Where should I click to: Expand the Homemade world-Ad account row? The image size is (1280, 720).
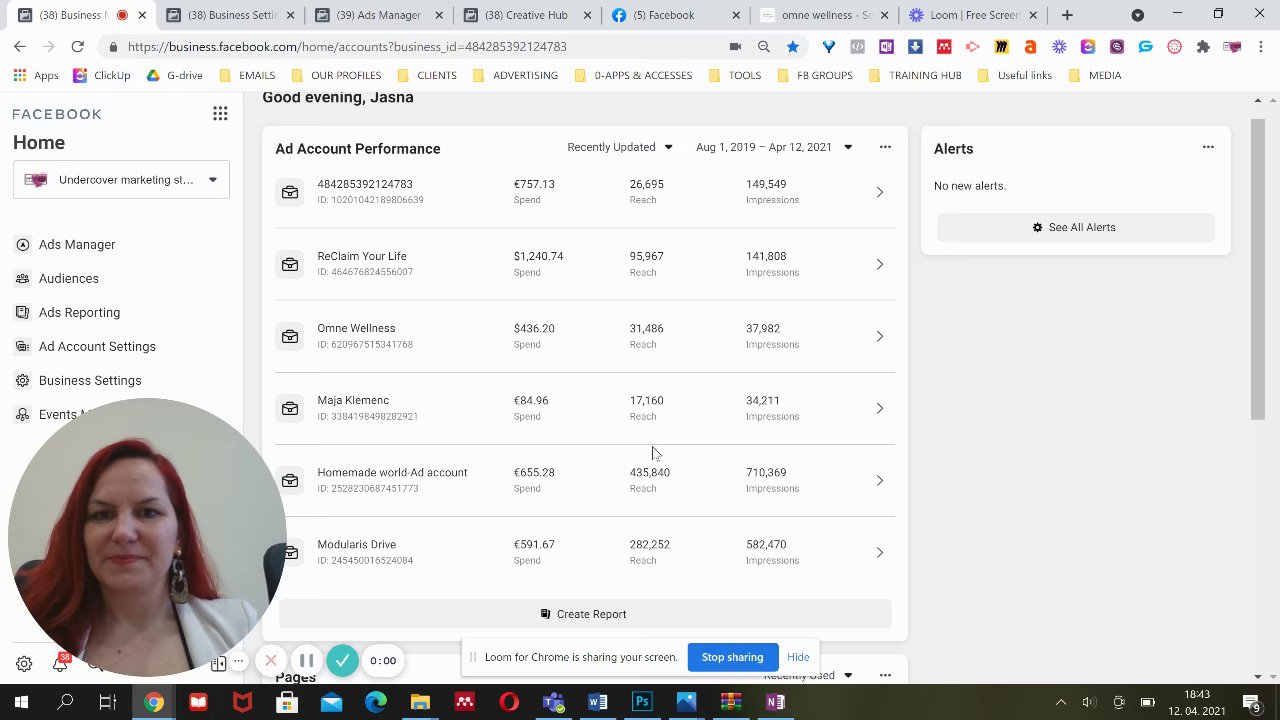tap(880, 480)
